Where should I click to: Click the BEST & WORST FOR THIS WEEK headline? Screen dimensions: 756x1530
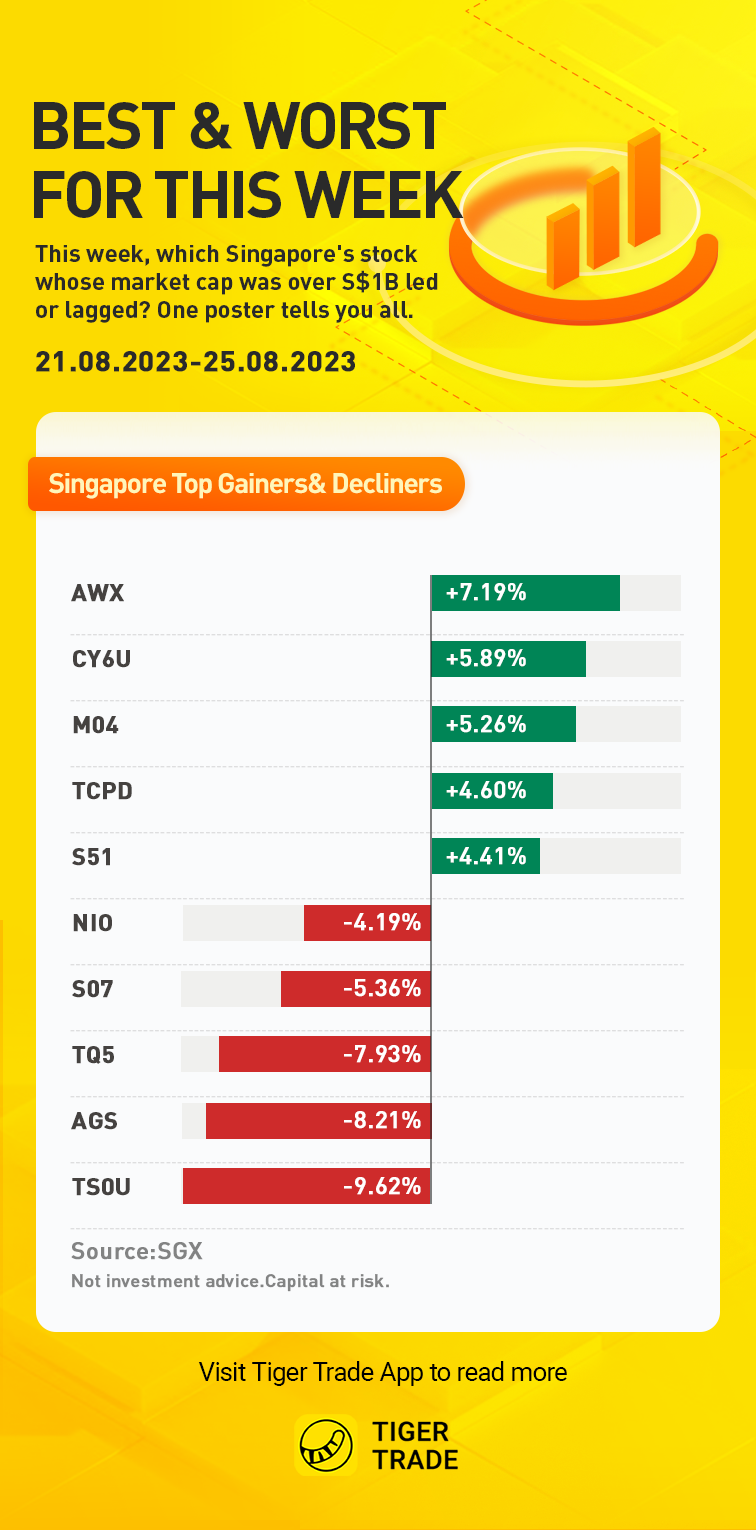point(245,159)
